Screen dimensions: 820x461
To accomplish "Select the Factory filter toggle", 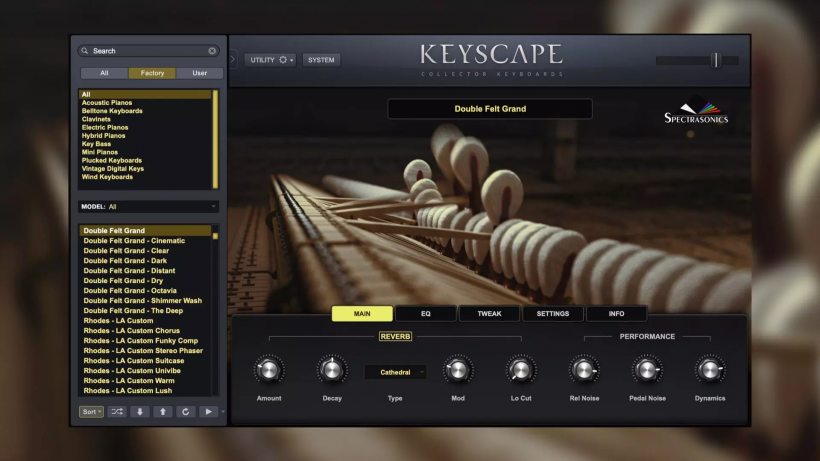I will coord(152,73).
